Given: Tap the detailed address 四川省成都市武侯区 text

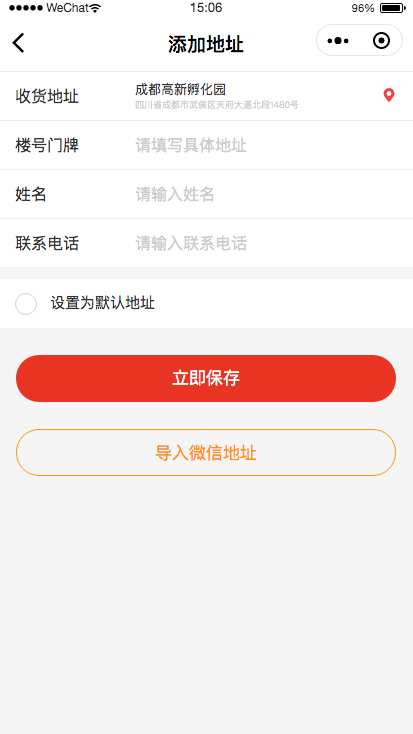Looking at the screenshot, I should point(217,105).
